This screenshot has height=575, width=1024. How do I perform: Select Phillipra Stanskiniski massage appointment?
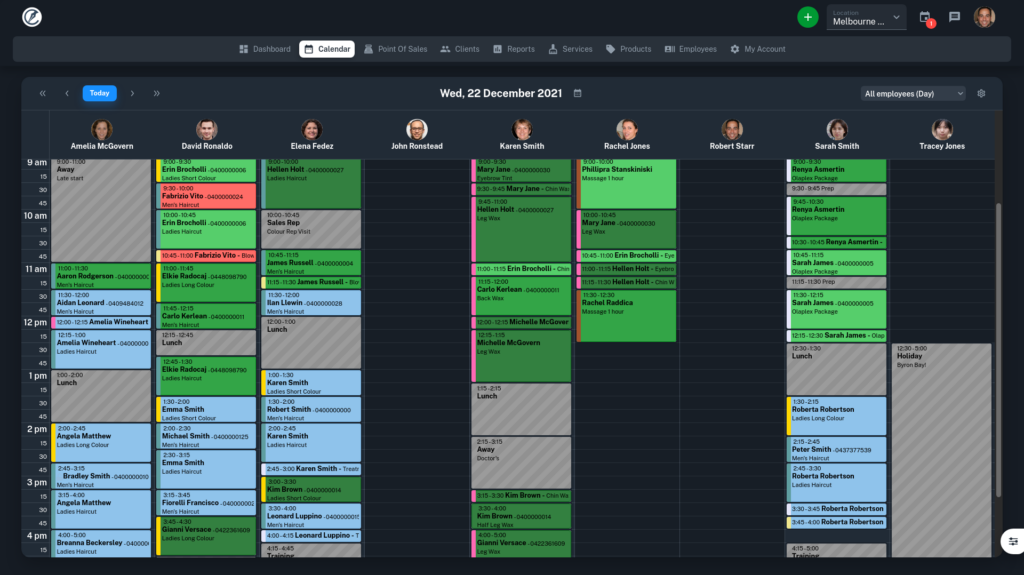[x=626, y=184]
